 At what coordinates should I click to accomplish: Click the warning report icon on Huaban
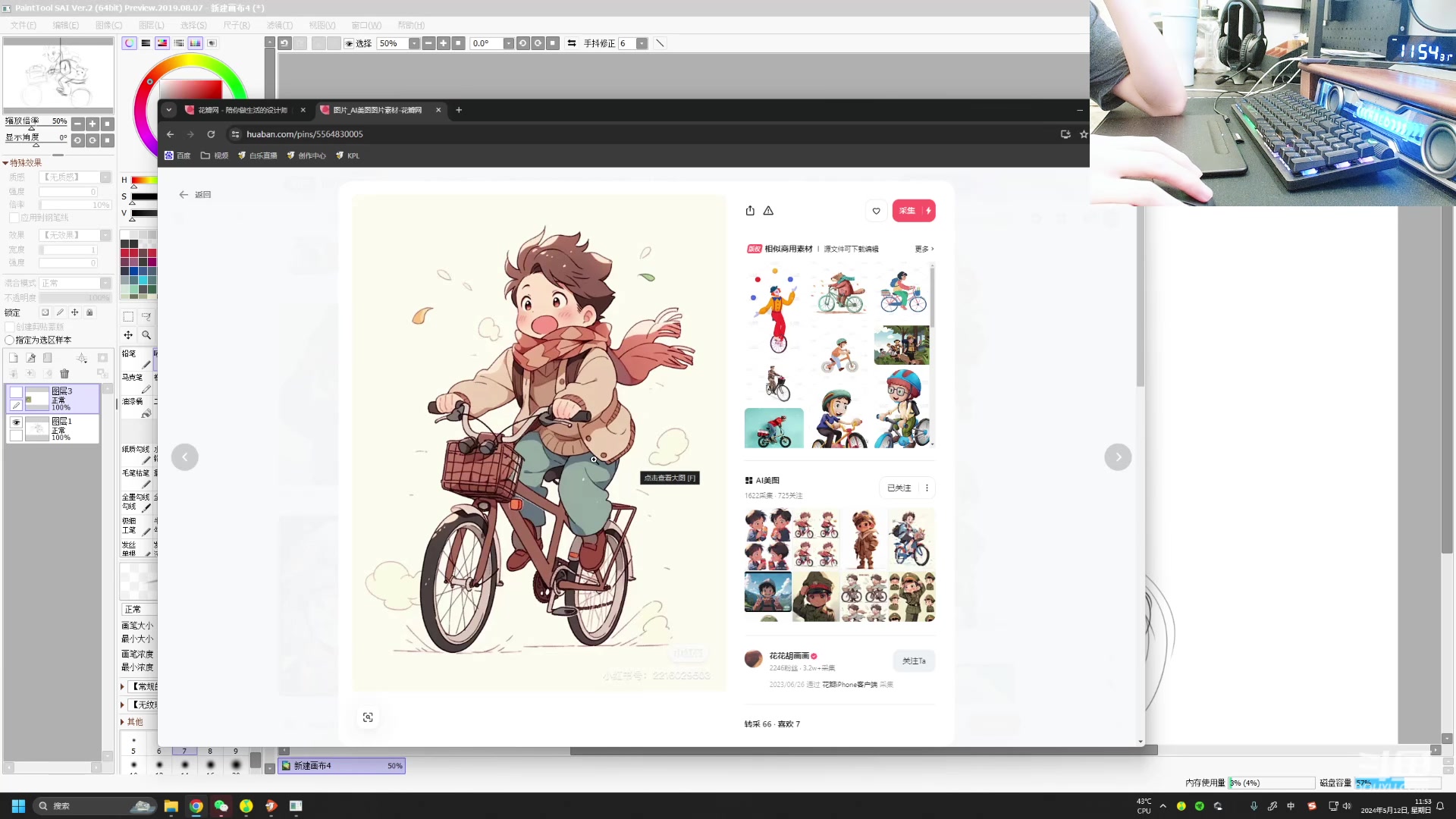[x=768, y=211]
